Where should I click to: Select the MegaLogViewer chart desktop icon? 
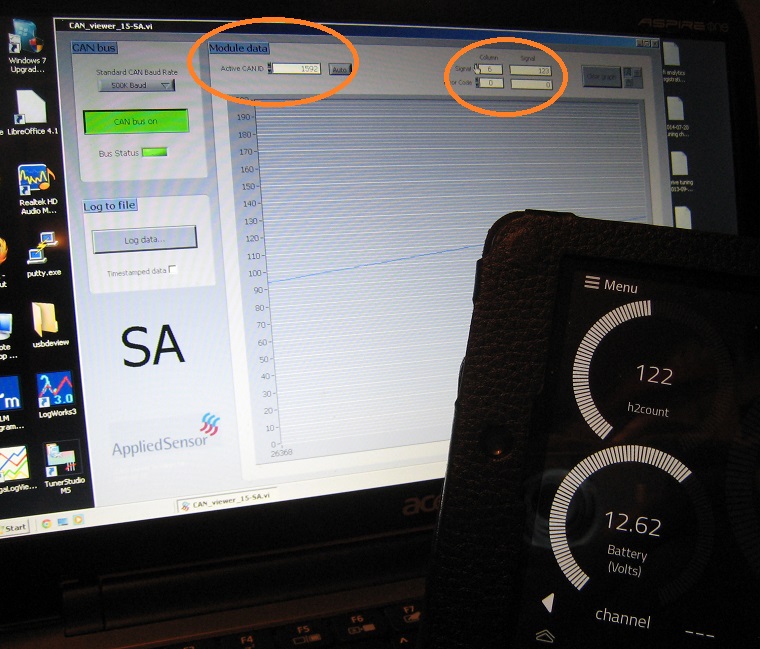click(15, 468)
